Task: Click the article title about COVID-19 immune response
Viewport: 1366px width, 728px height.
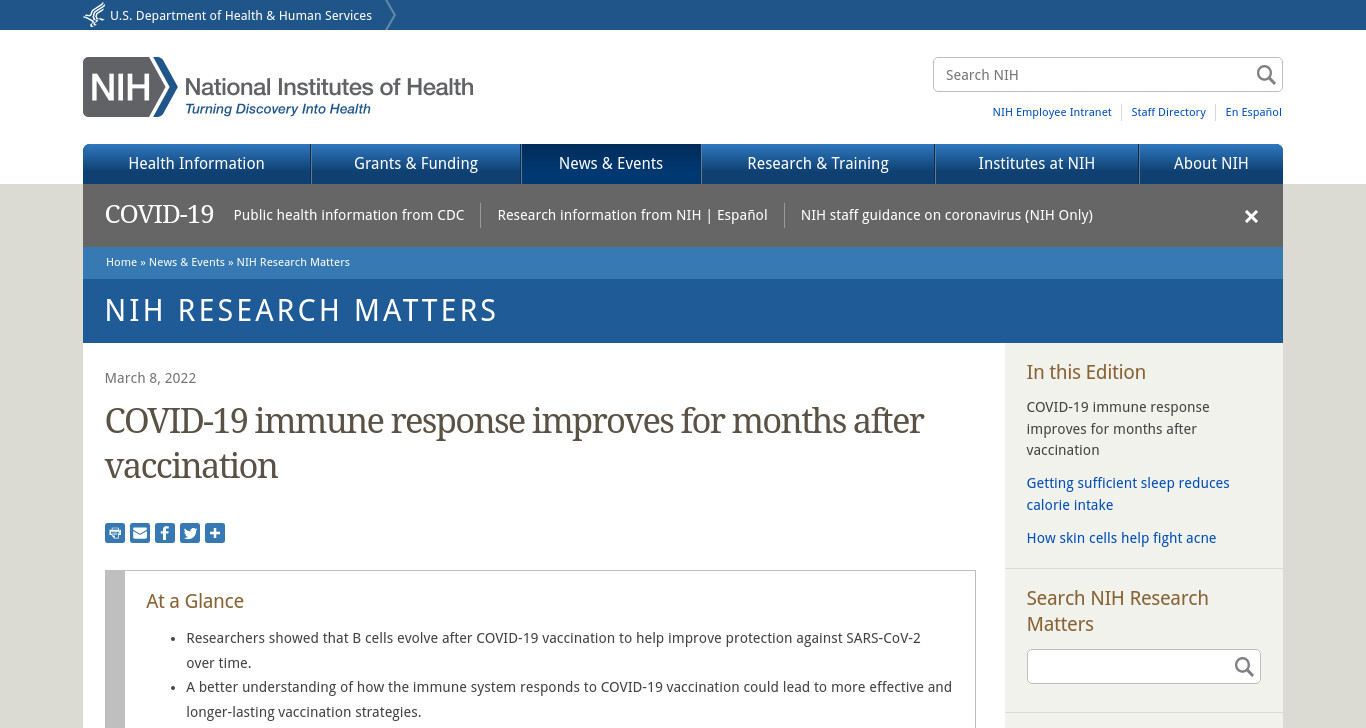Action: (514, 443)
